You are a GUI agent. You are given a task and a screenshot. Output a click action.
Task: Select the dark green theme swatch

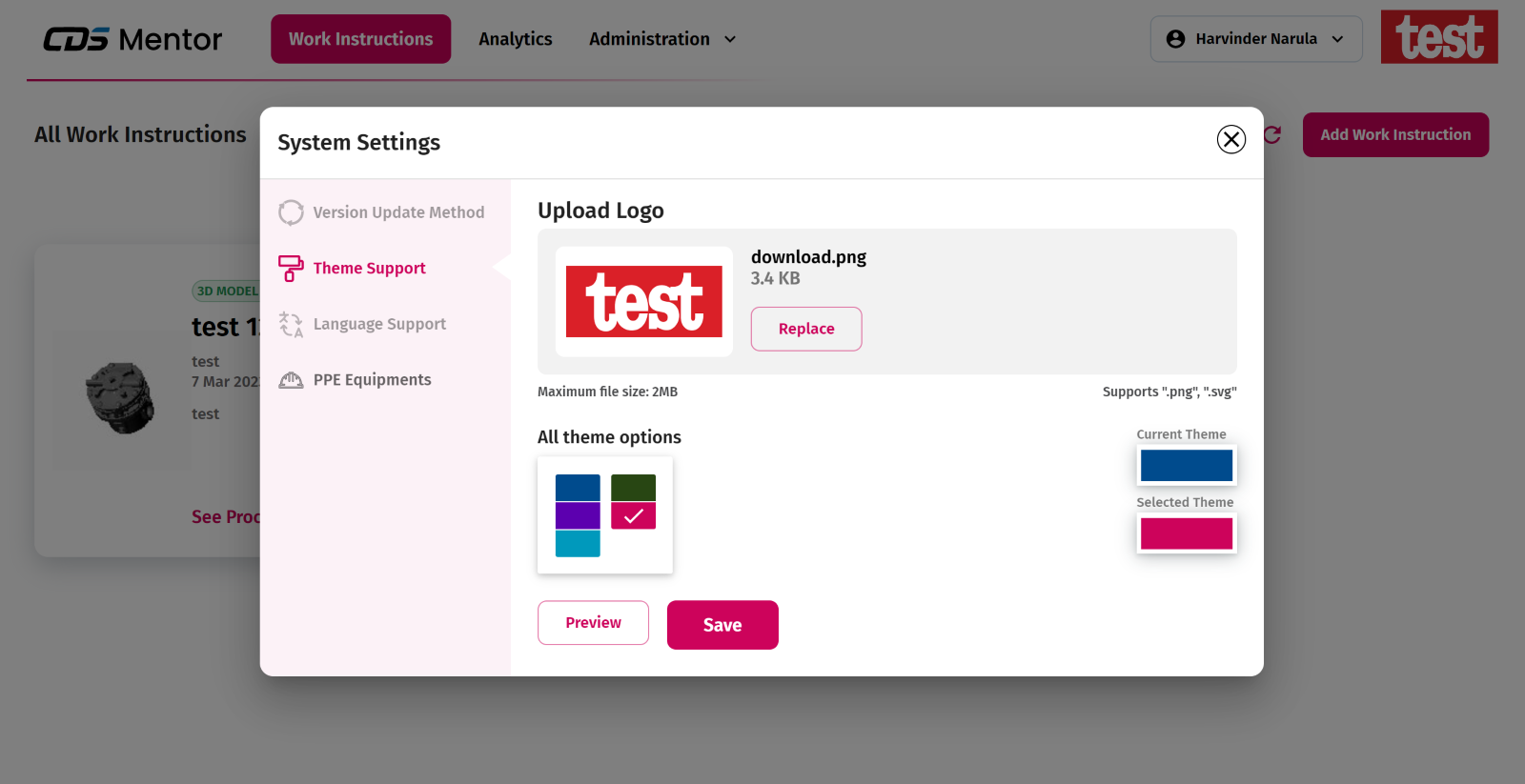pyautogui.click(x=633, y=488)
